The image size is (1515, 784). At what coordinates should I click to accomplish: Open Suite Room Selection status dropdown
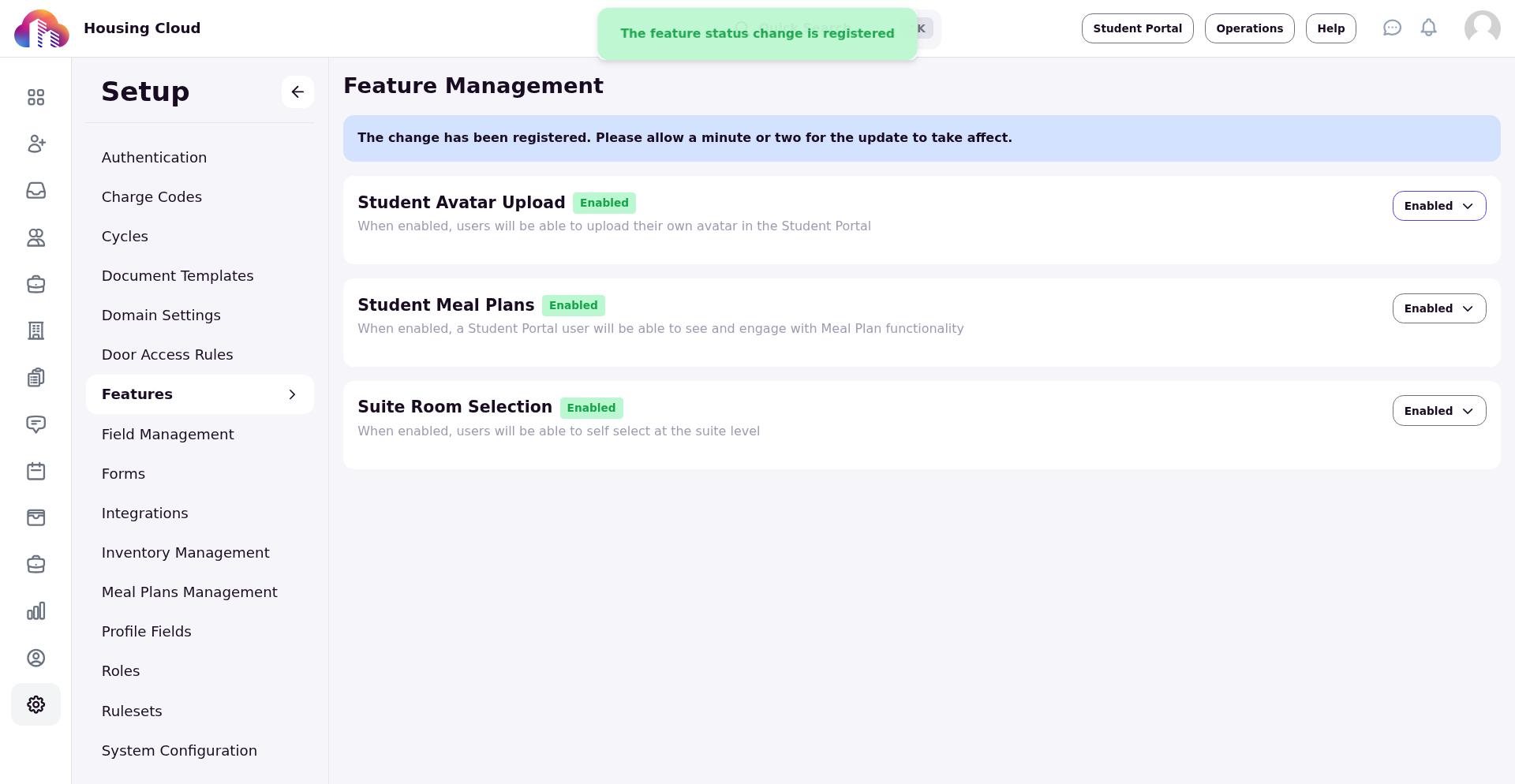[x=1438, y=411]
